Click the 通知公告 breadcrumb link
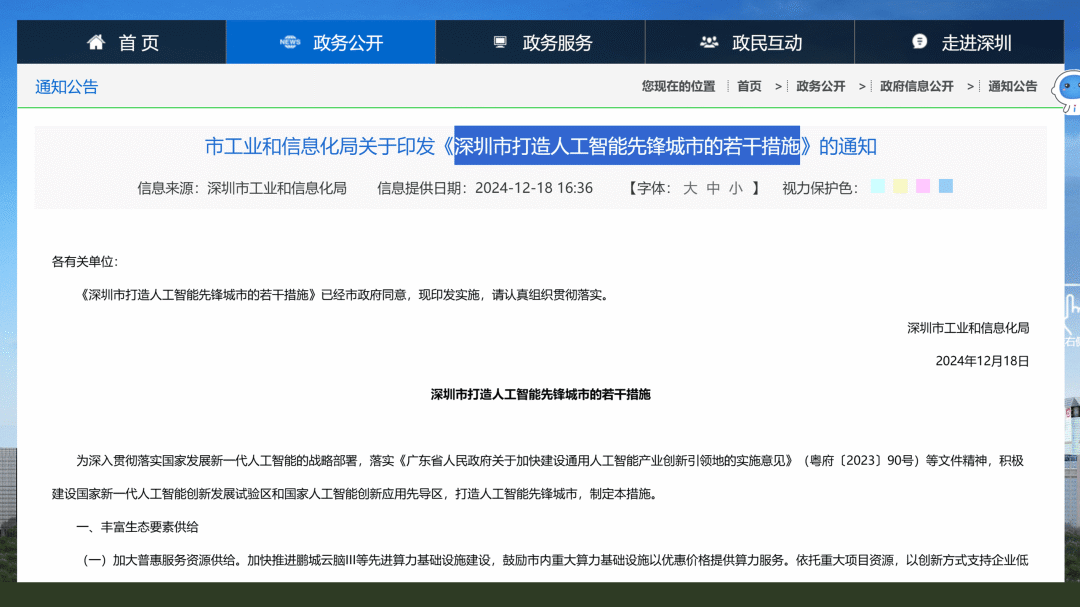The height and width of the screenshot is (607, 1080). (x=1012, y=86)
